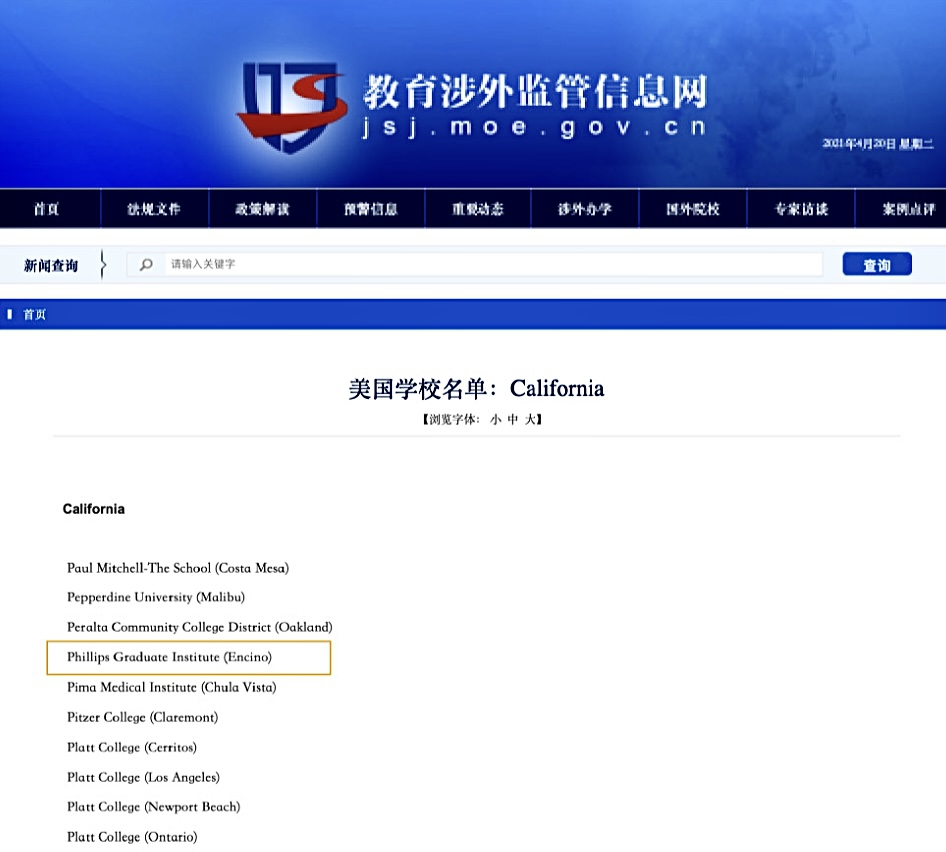Click the 查询 search button
Image resolution: width=946 pixels, height=852 pixels.
pyautogui.click(x=877, y=264)
